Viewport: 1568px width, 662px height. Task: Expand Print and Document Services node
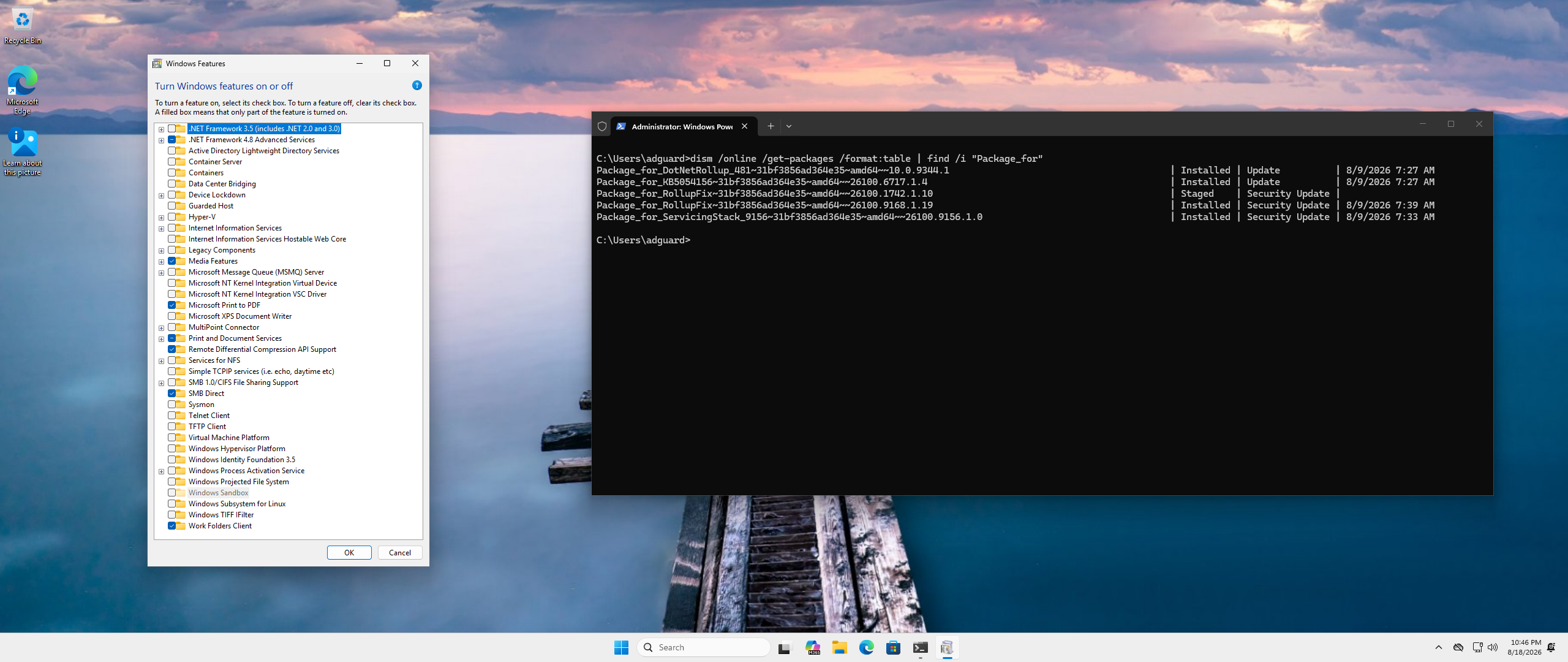point(161,339)
